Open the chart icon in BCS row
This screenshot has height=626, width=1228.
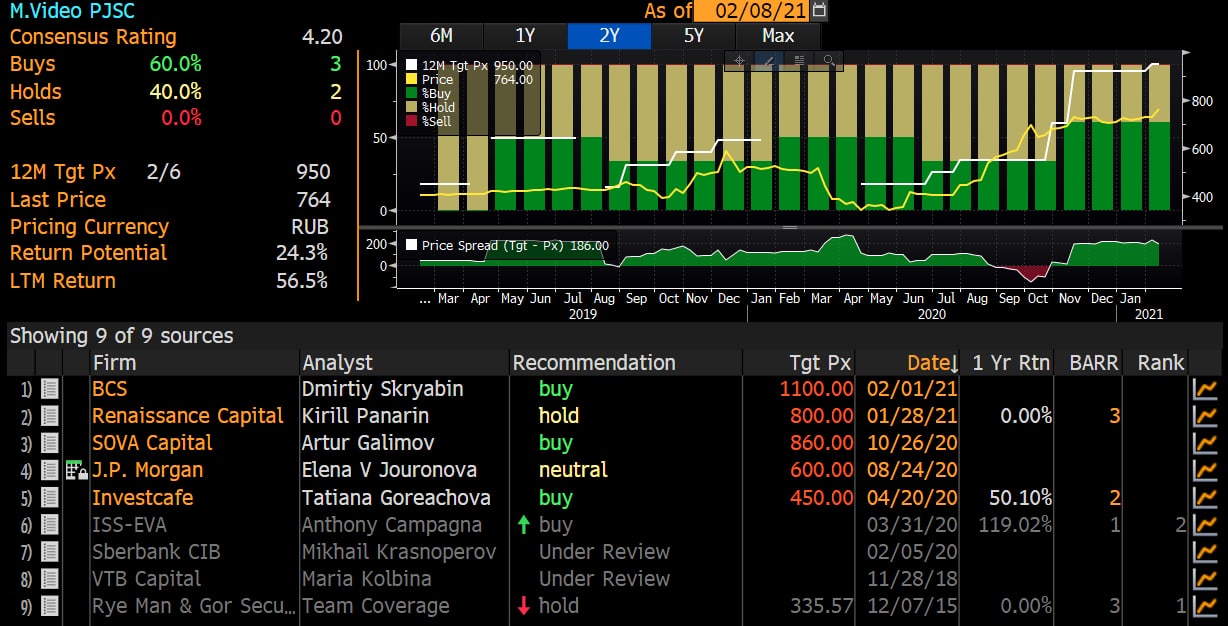(1206, 389)
